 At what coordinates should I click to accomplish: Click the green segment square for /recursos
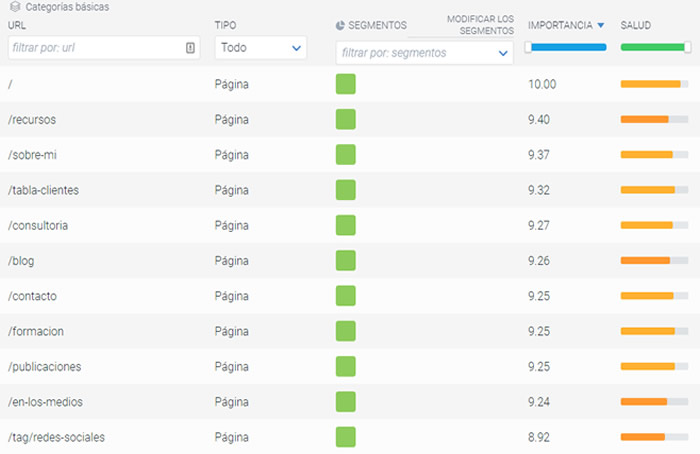[x=346, y=119]
